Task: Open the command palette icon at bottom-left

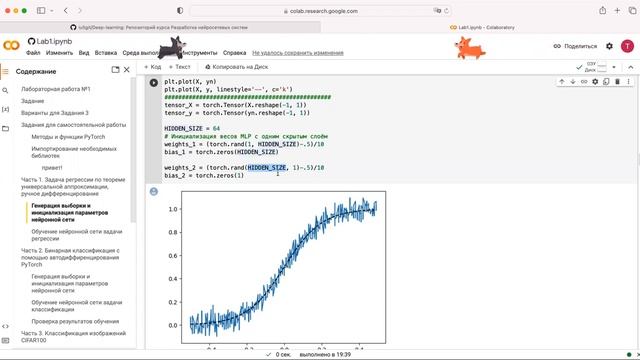Action: [5, 340]
